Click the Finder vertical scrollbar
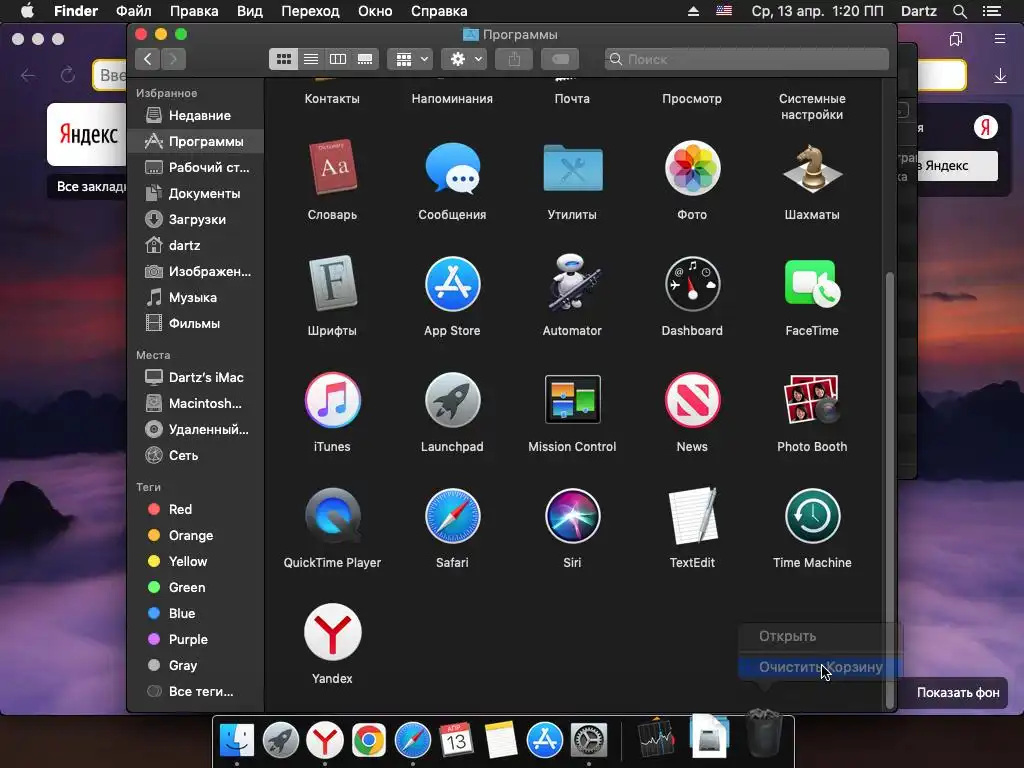The width and height of the screenshot is (1024, 768). click(x=889, y=490)
